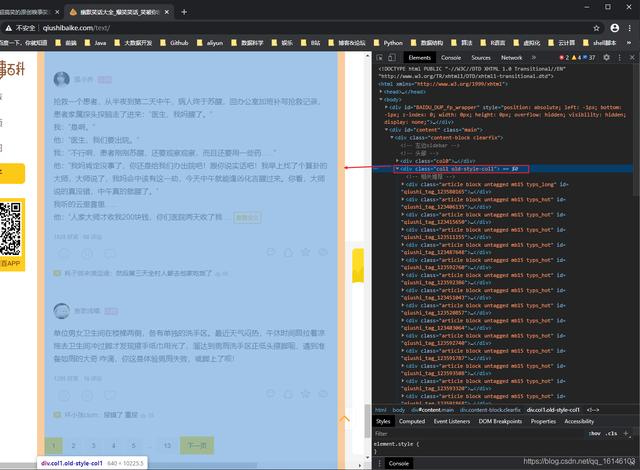Click the first post author's avatar
640x470 pixels.
coord(62,79)
